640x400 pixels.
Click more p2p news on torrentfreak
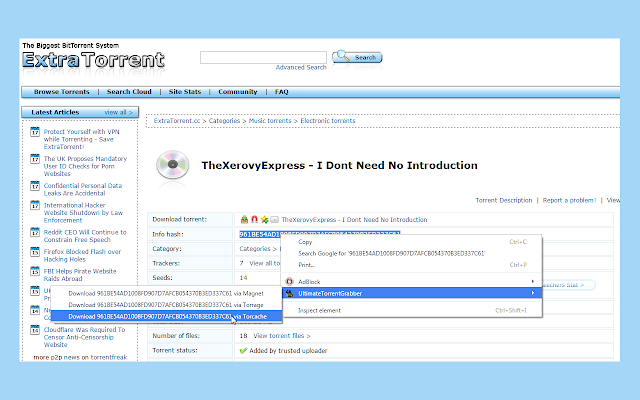(80, 357)
